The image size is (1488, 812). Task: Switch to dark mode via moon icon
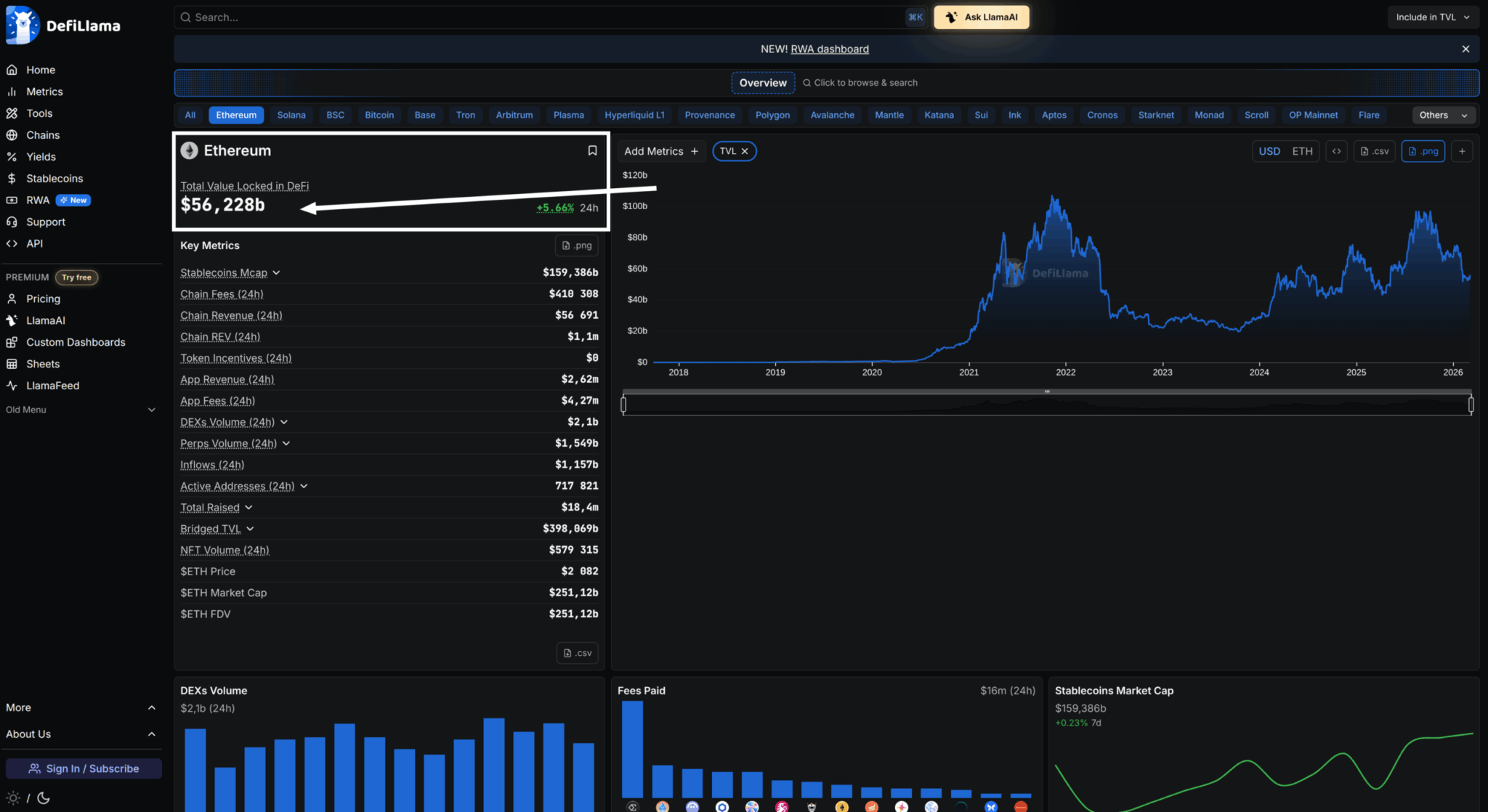pos(44,797)
